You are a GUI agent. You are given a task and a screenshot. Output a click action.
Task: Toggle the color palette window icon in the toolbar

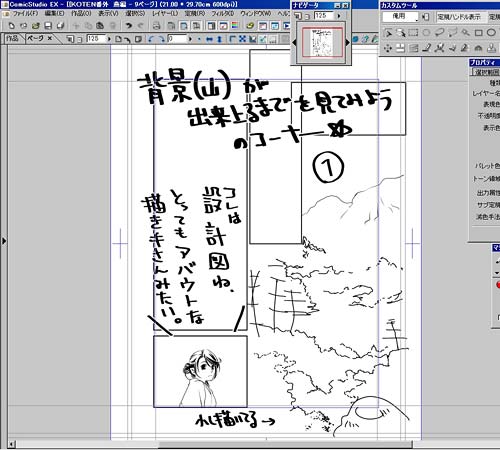click(x=235, y=25)
